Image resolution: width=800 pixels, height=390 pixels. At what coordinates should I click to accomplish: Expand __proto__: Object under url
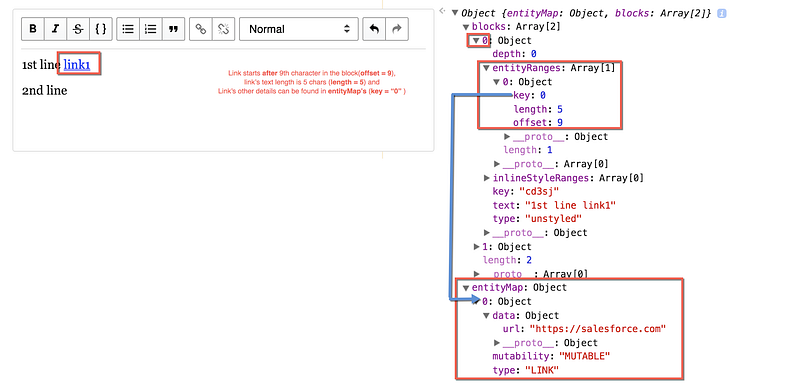coord(497,343)
